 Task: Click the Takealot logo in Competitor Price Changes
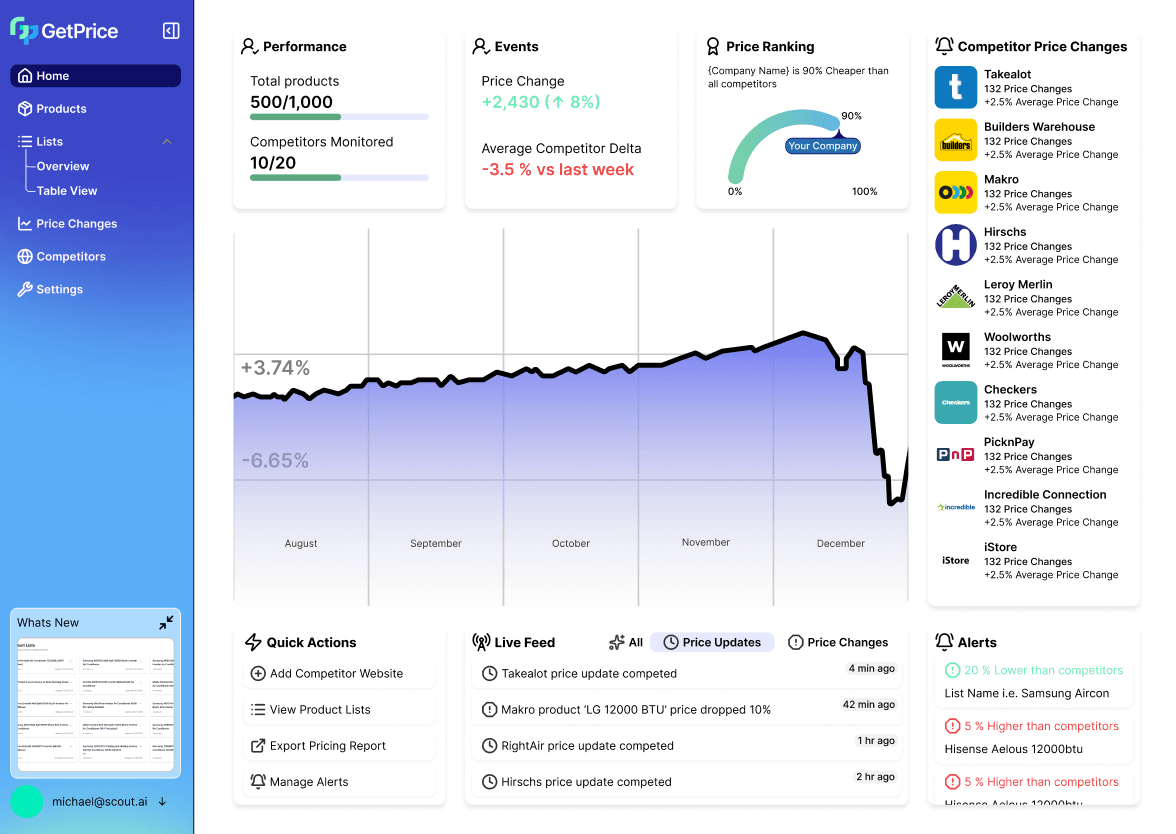point(955,87)
